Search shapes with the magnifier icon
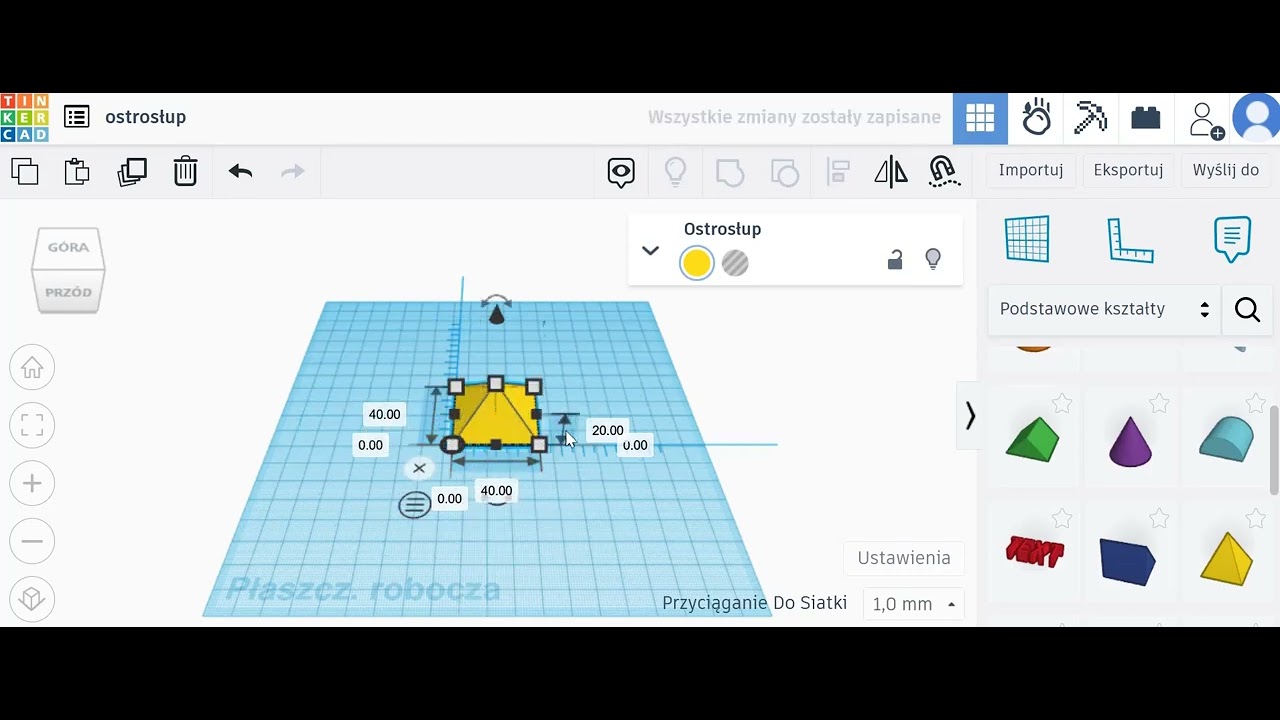Screen dimensions: 1280x720 coord(1247,310)
